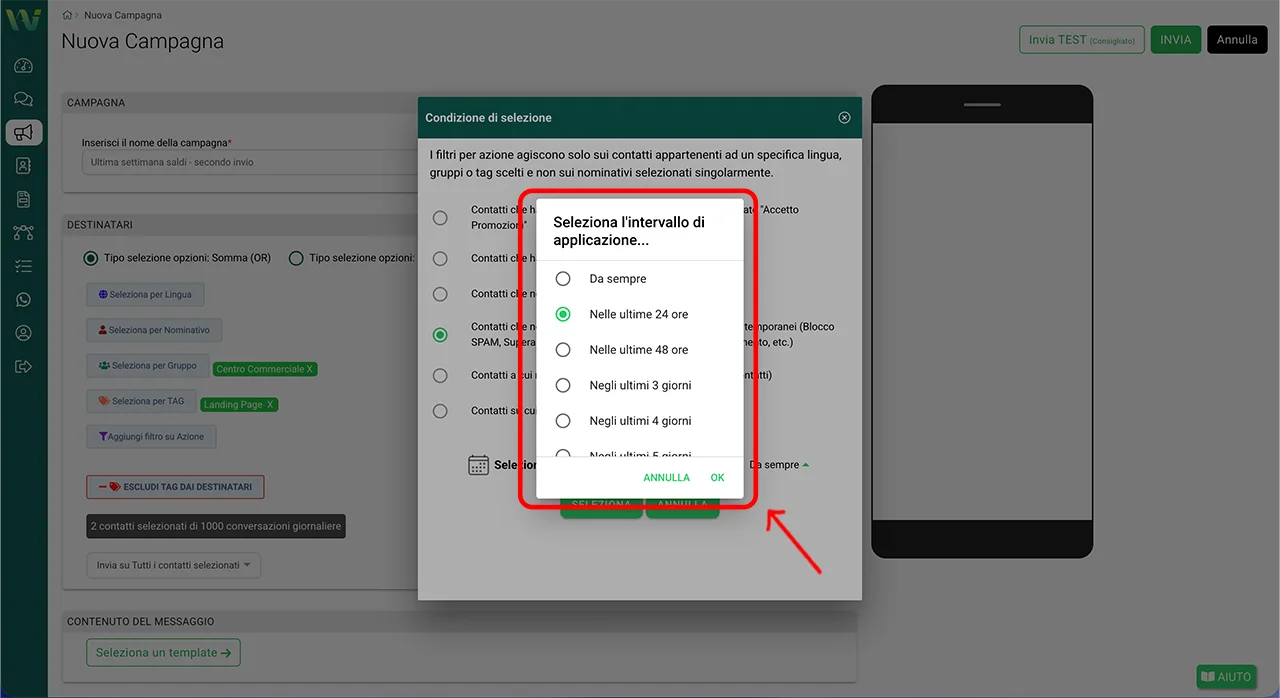Viewport: 1280px width, 698px height.
Task: Pick the 'Negli ultimi 4 giorni' option
Action: (x=563, y=421)
